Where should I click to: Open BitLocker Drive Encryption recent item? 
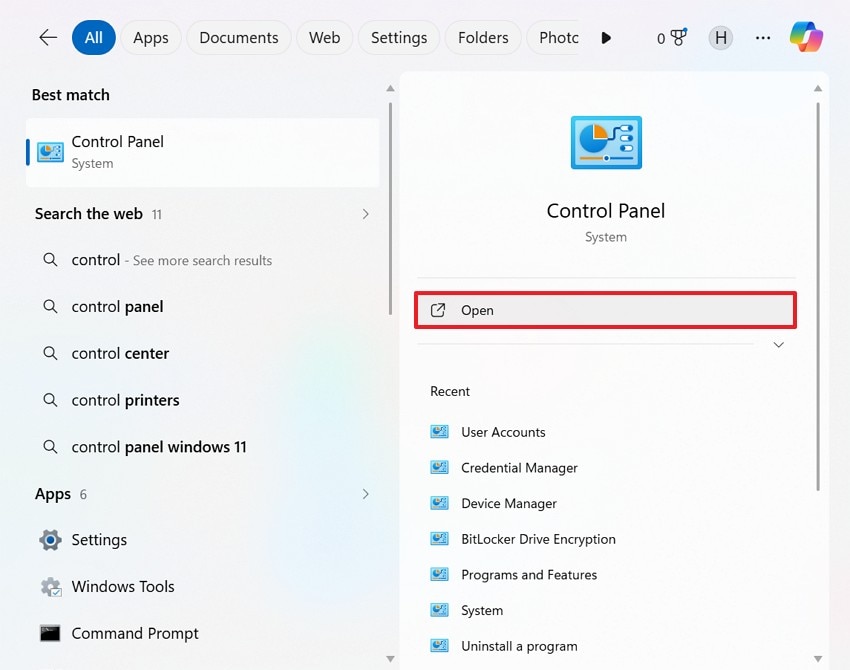pos(538,539)
